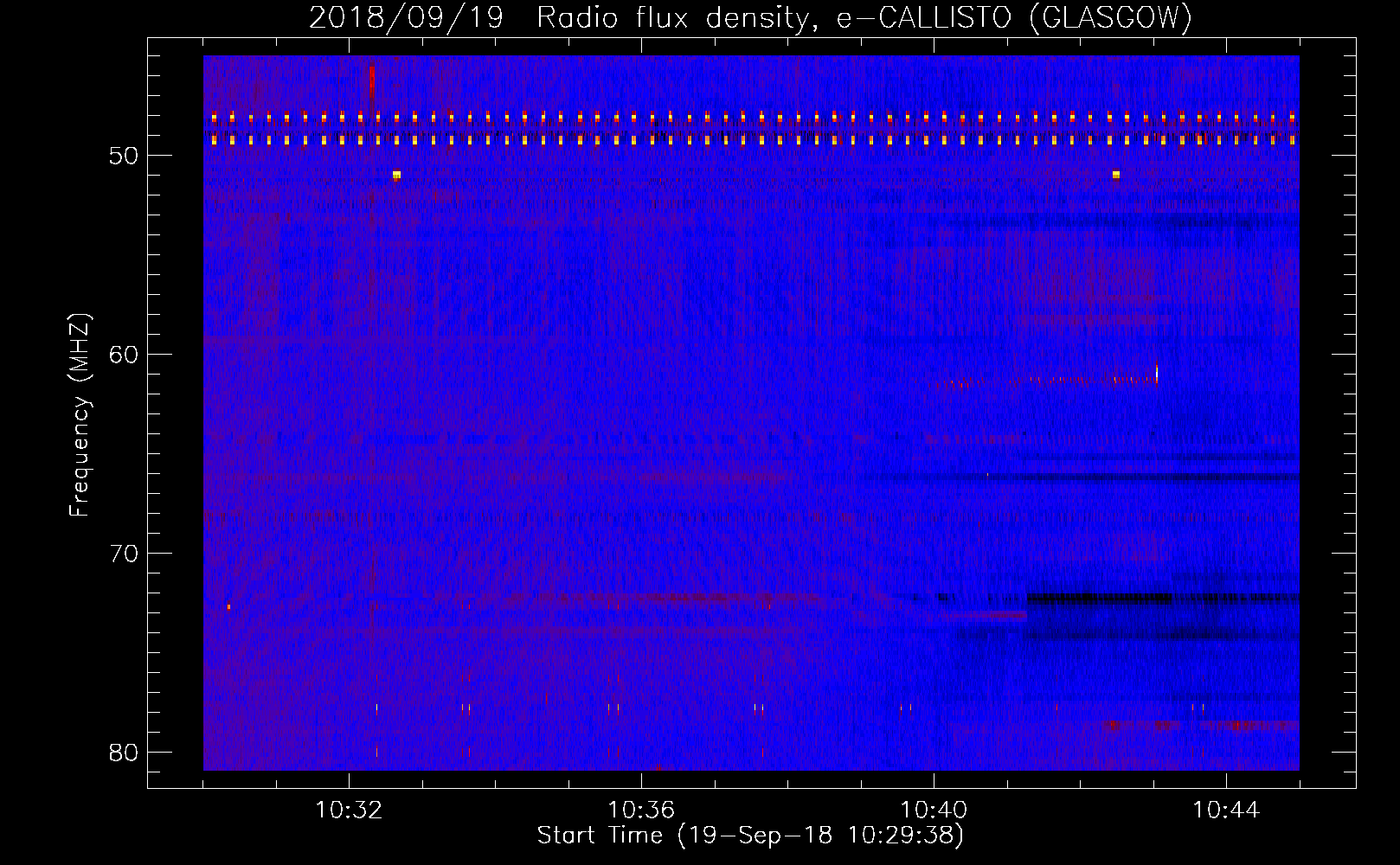Screen dimensions: 1400x865
Task: Click the small orange dot near 73 MHz at left
Action: 228,606
